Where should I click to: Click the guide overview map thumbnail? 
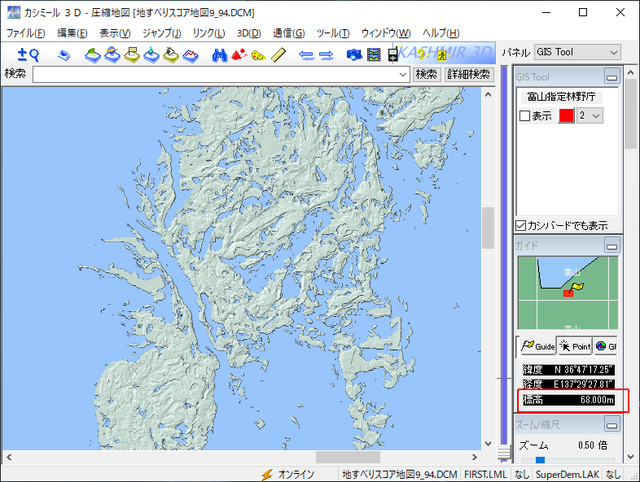coord(568,293)
